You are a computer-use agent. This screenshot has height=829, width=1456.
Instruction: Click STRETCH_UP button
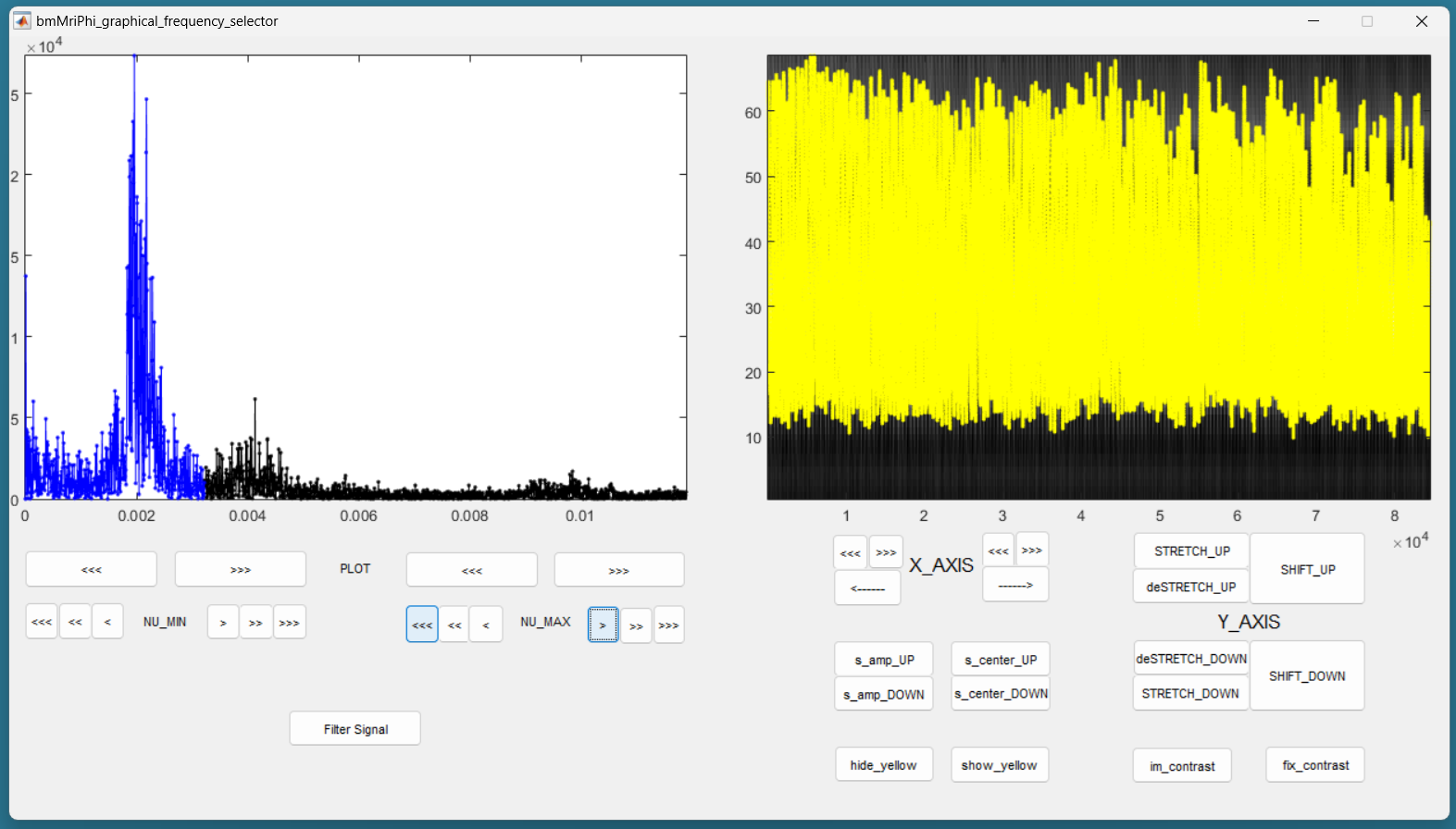tap(1191, 551)
